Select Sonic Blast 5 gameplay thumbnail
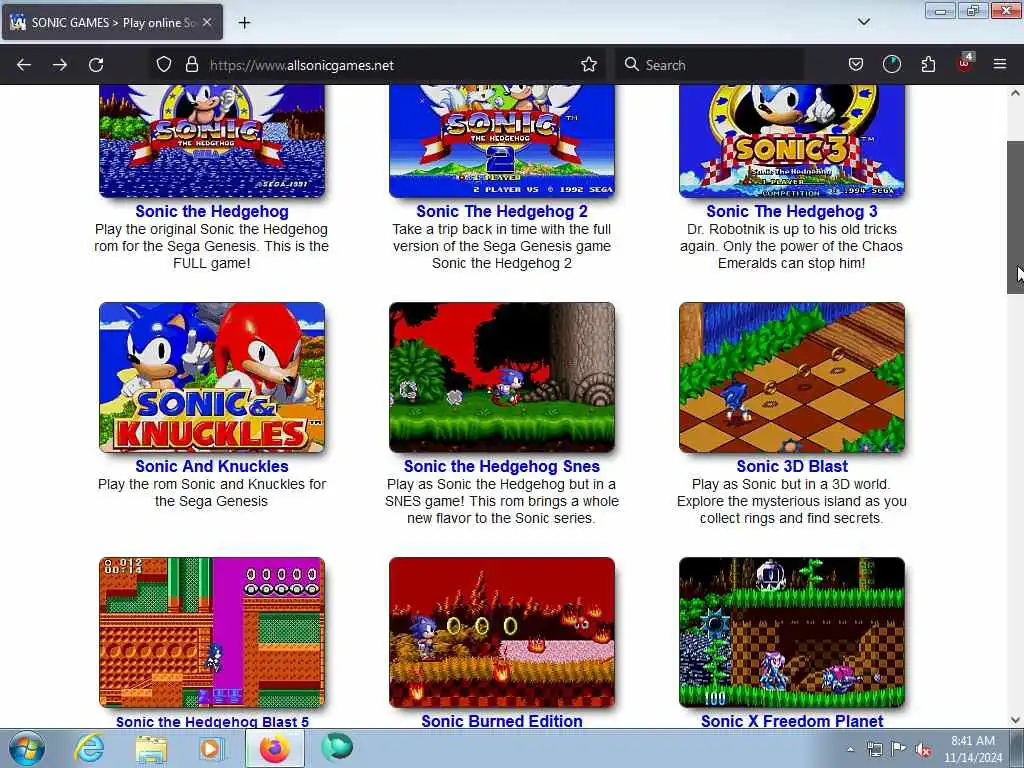Image resolution: width=1024 pixels, height=768 pixels. [x=212, y=632]
